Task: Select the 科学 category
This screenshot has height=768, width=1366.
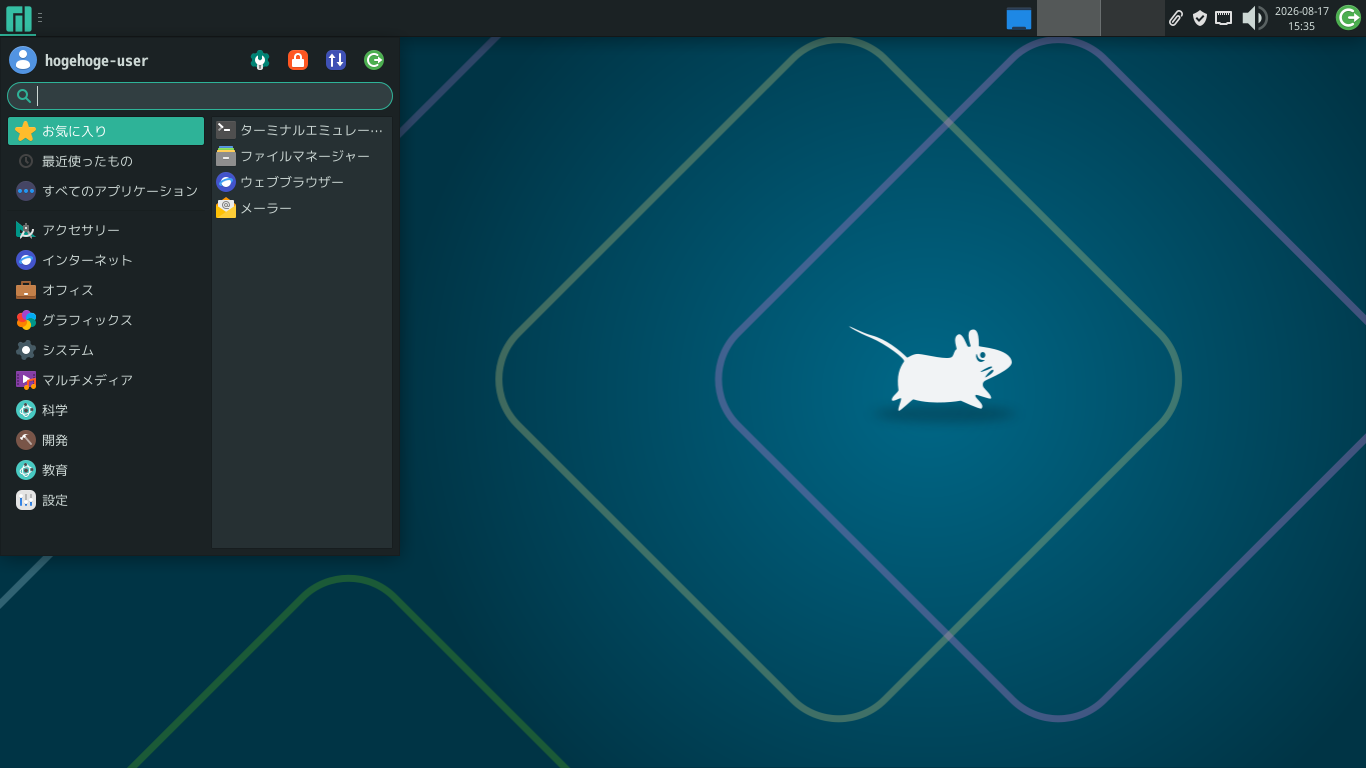Action: pyautogui.click(x=106, y=410)
